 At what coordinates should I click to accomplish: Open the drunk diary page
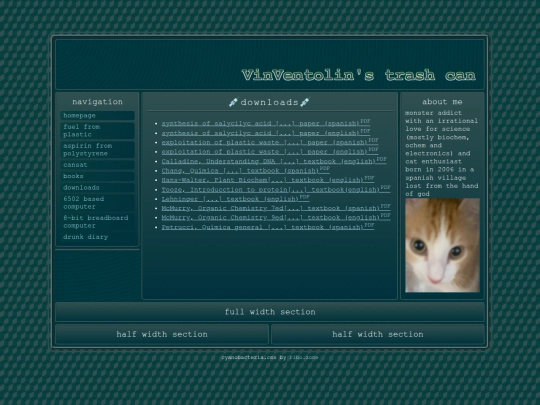pyautogui.click(x=97, y=237)
